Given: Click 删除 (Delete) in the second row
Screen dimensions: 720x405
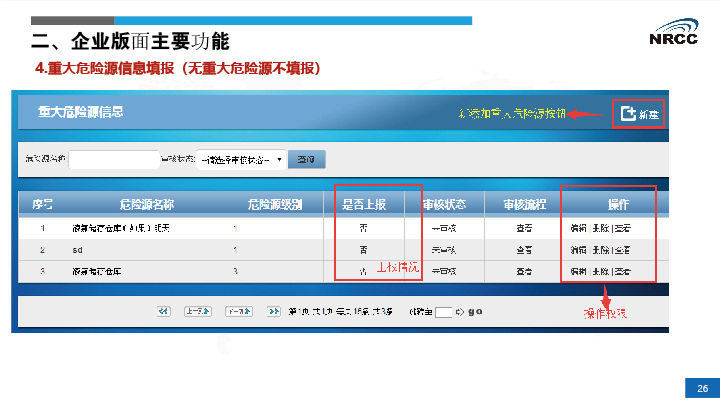Looking at the screenshot, I should pos(599,250).
